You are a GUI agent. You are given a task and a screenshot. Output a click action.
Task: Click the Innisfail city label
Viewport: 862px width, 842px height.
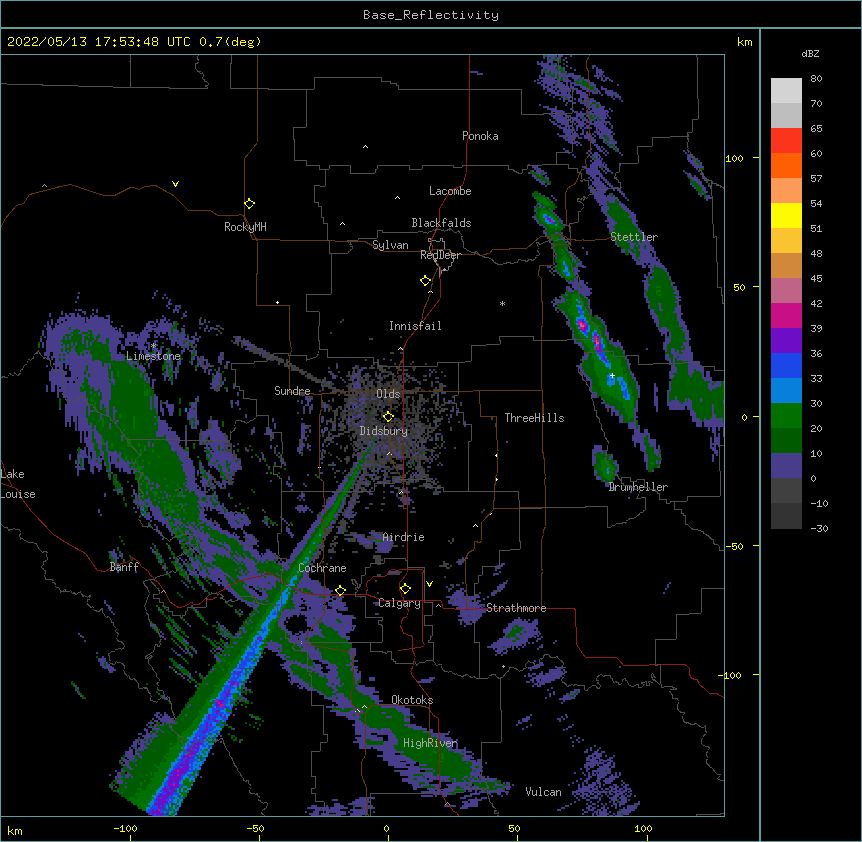click(x=415, y=326)
